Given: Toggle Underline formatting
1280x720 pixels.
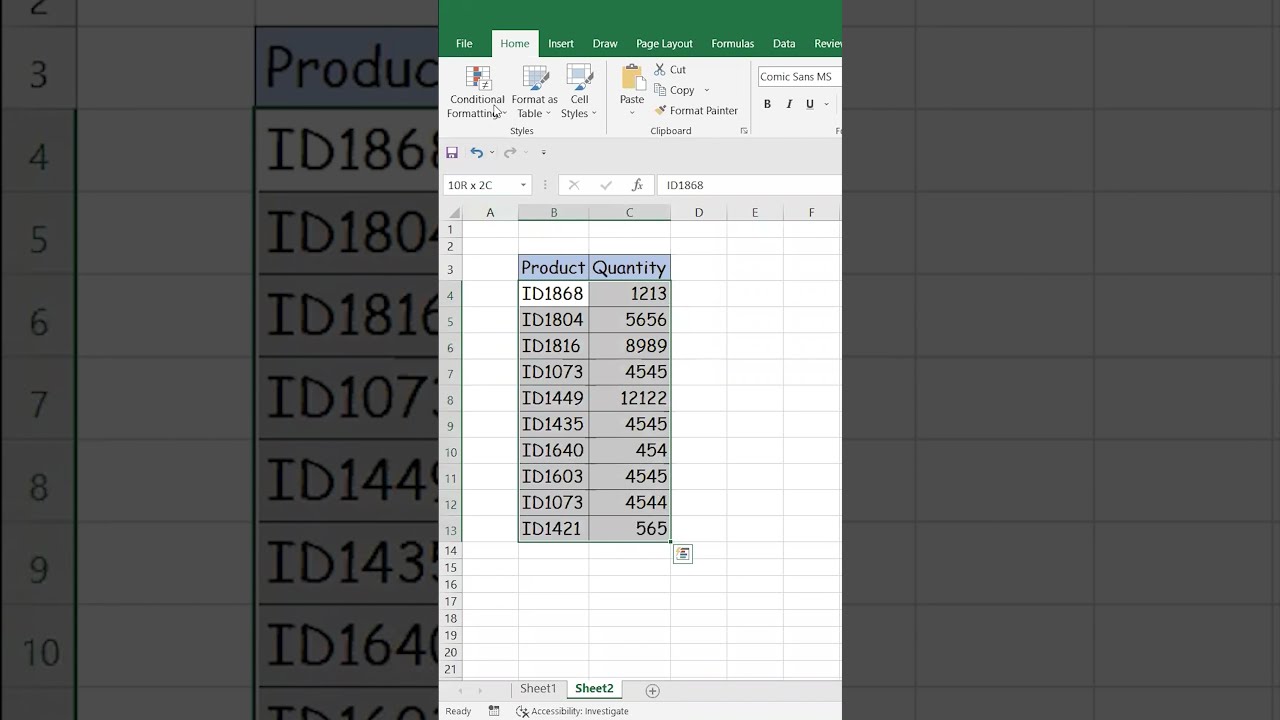Looking at the screenshot, I should click(809, 104).
